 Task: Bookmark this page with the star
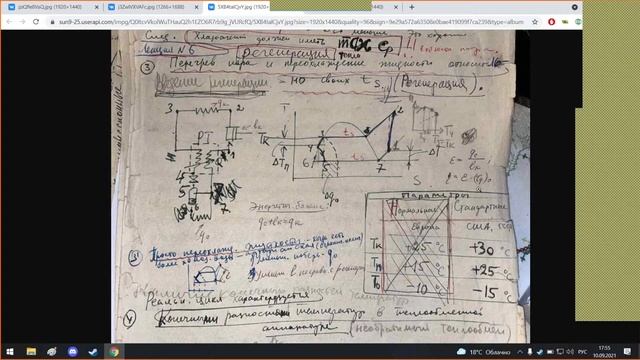[x=535, y=22]
